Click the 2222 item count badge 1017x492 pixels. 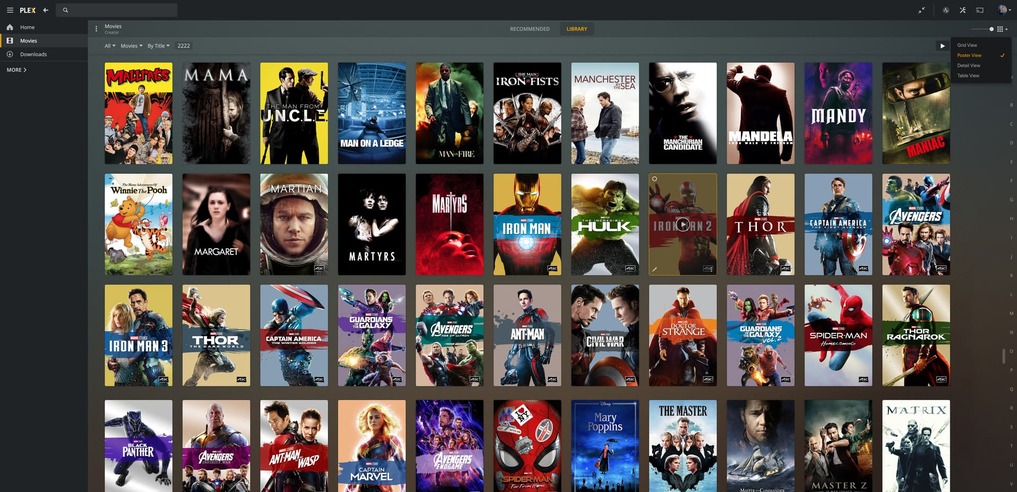click(x=184, y=46)
